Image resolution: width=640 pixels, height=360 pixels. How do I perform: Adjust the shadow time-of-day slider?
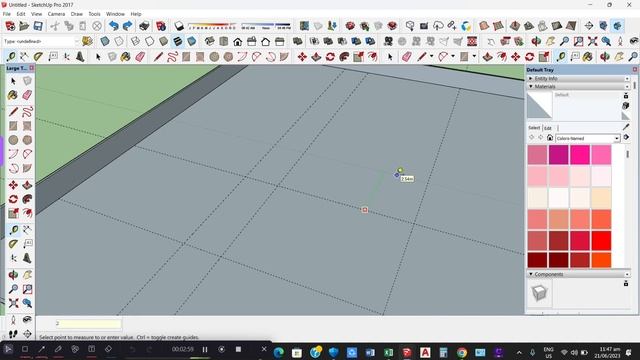(x=266, y=26)
